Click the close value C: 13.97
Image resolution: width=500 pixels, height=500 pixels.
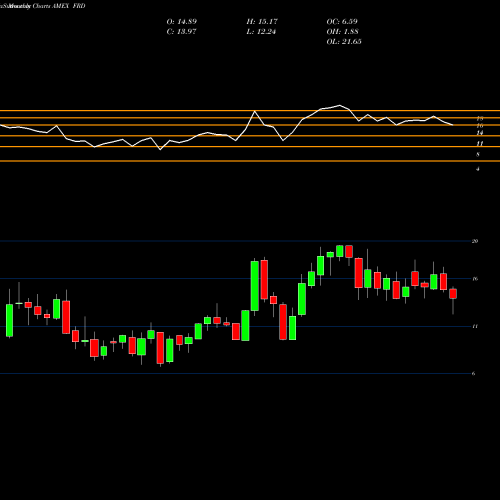click(181, 32)
